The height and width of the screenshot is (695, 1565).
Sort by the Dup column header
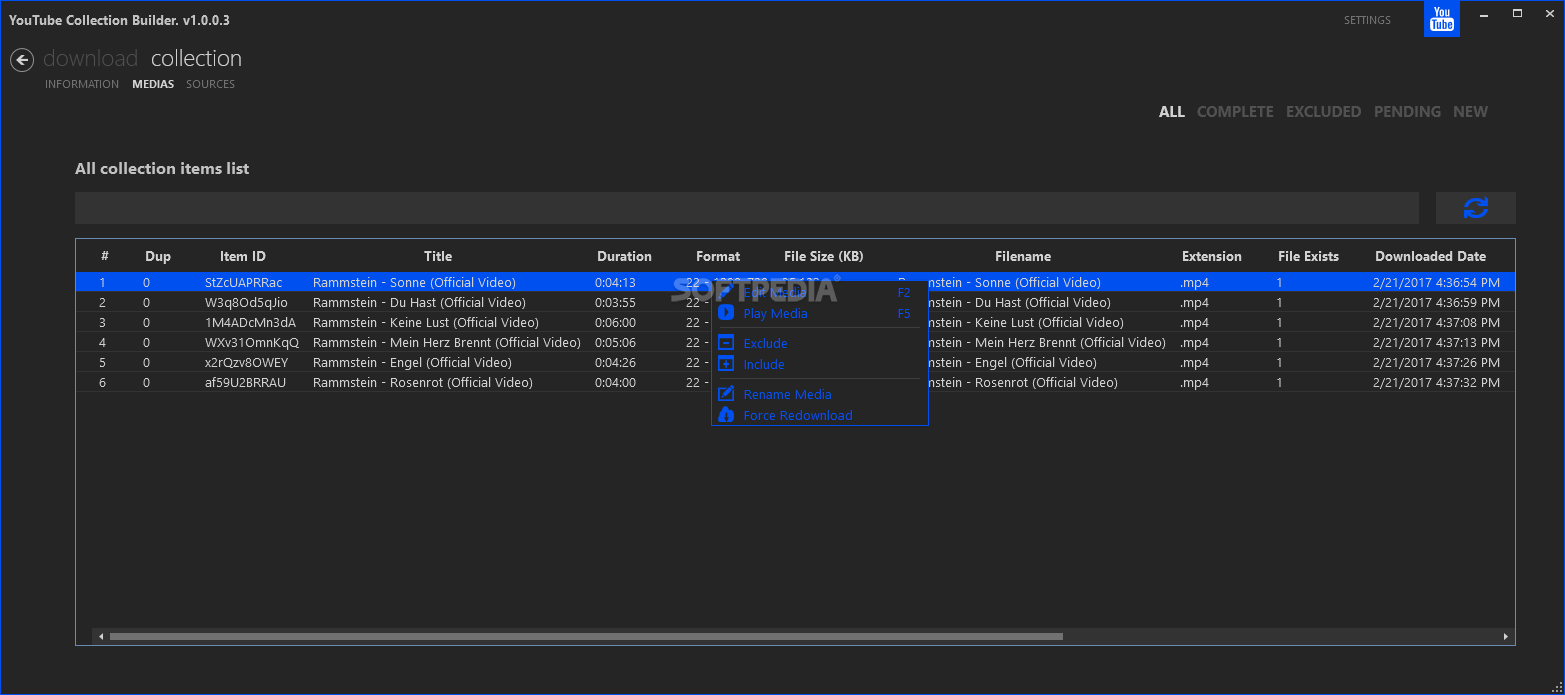point(158,257)
